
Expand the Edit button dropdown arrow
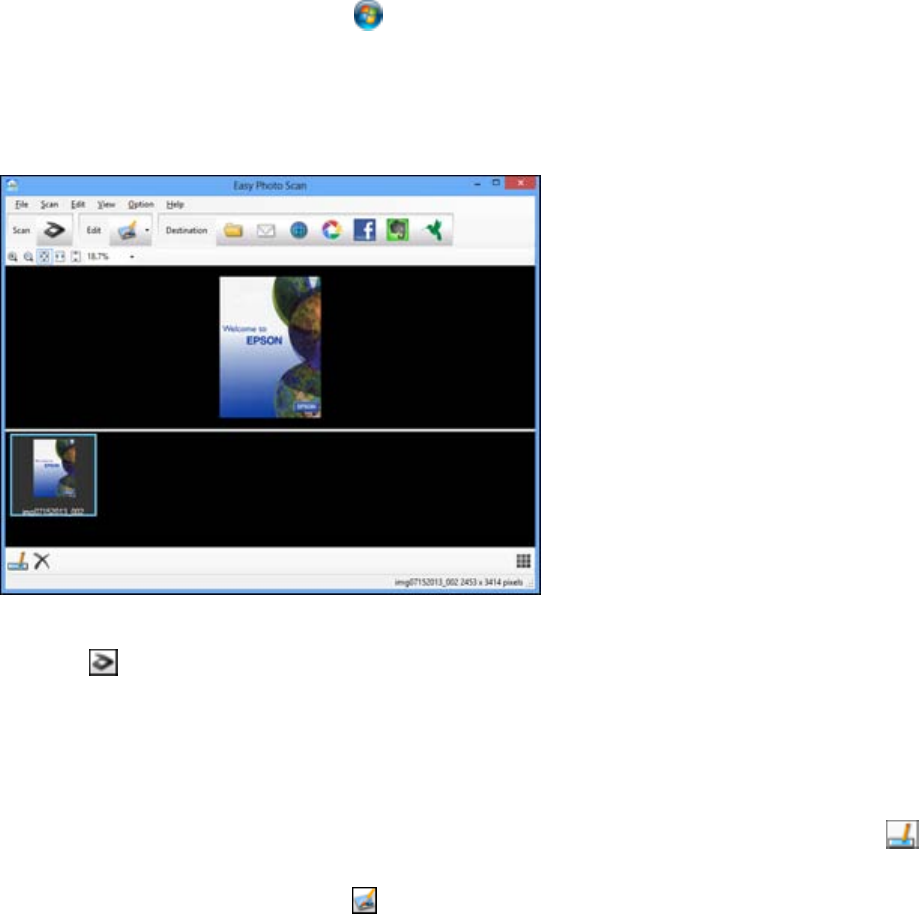coord(147,230)
